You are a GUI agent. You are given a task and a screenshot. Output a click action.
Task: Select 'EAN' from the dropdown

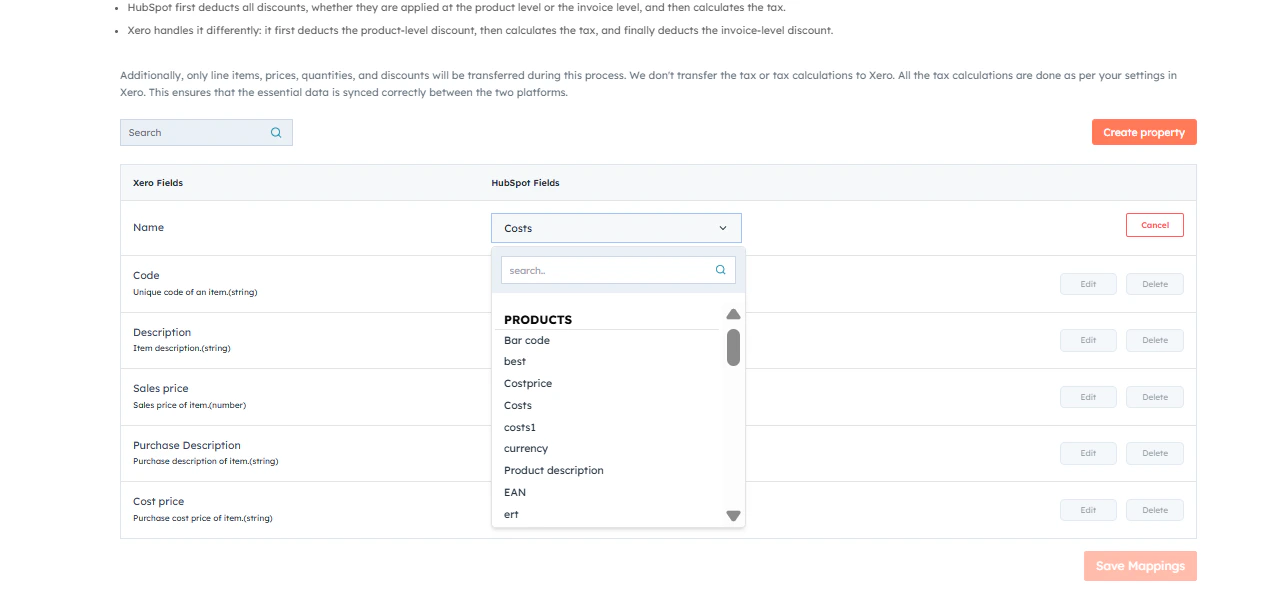coord(515,492)
